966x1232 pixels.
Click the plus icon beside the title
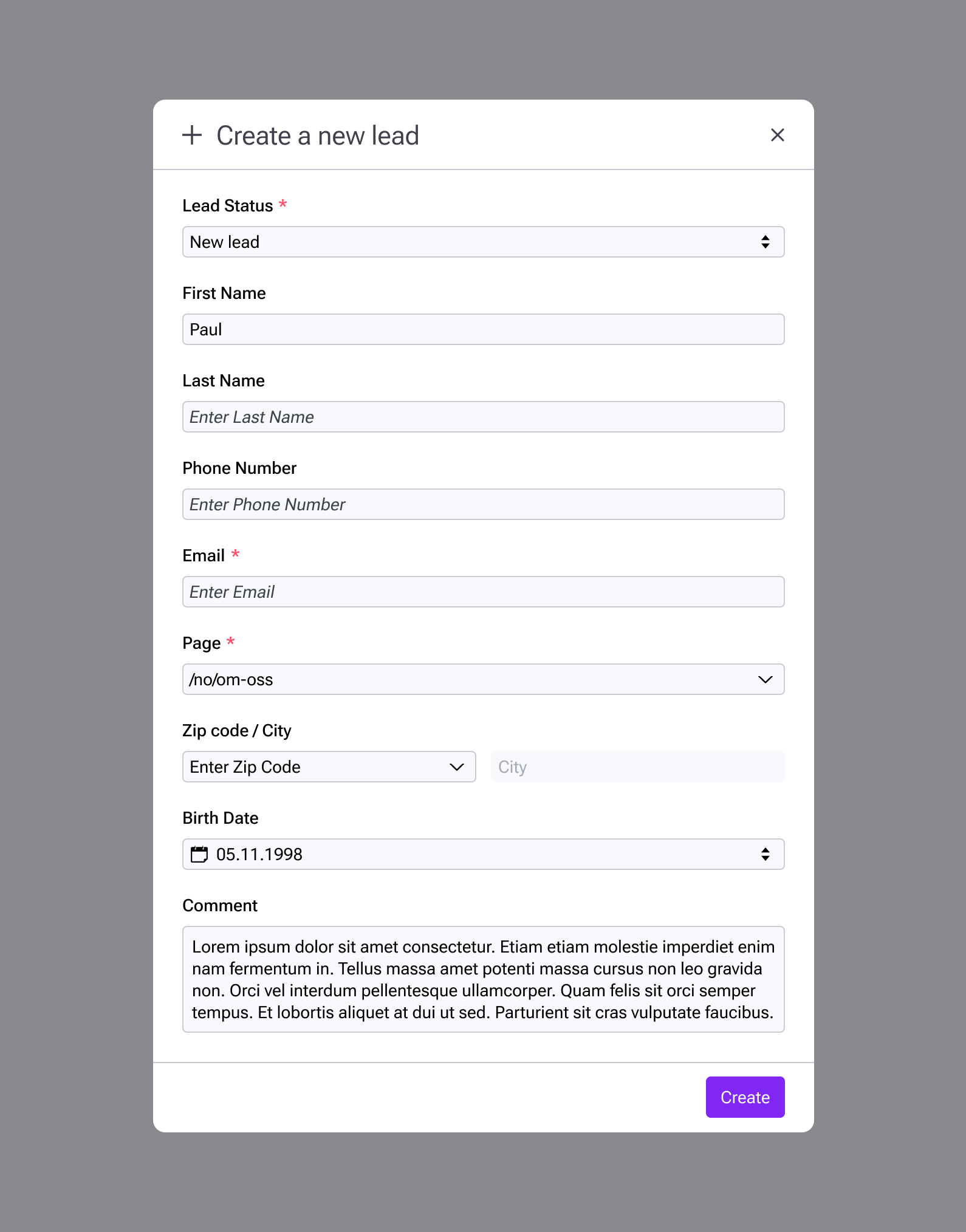click(192, 135)
